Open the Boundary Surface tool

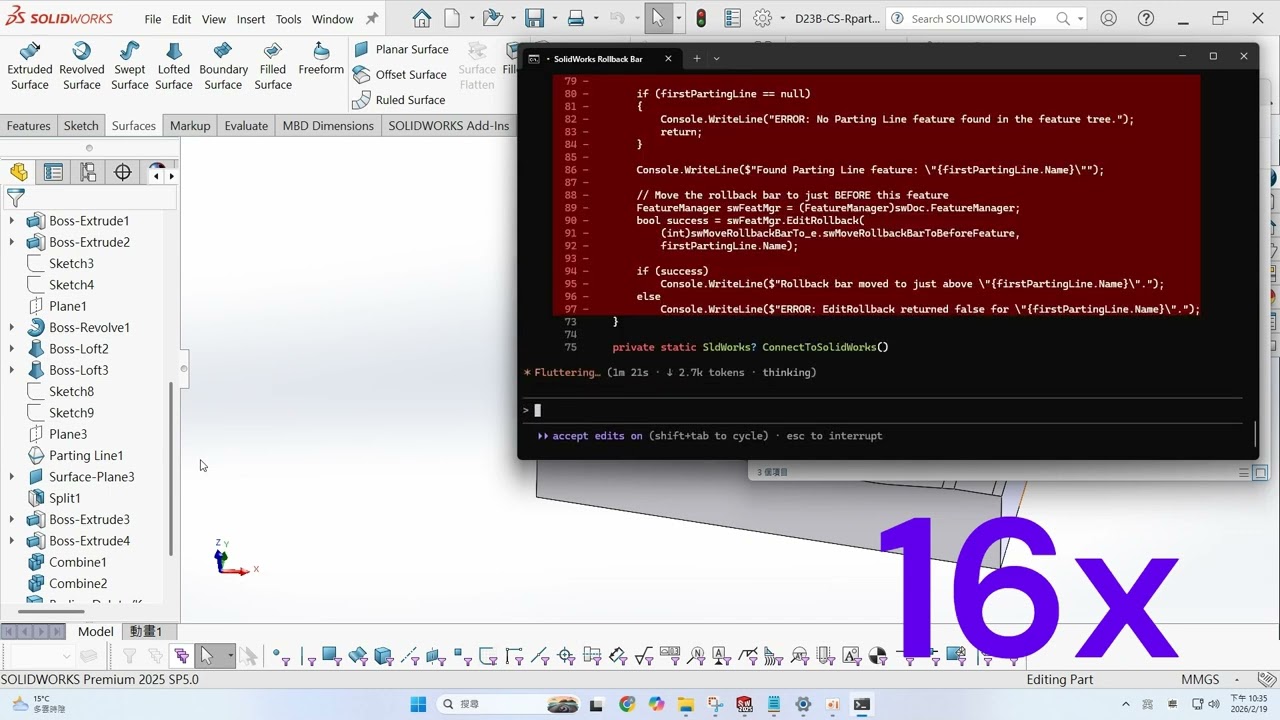pos(223,67)
